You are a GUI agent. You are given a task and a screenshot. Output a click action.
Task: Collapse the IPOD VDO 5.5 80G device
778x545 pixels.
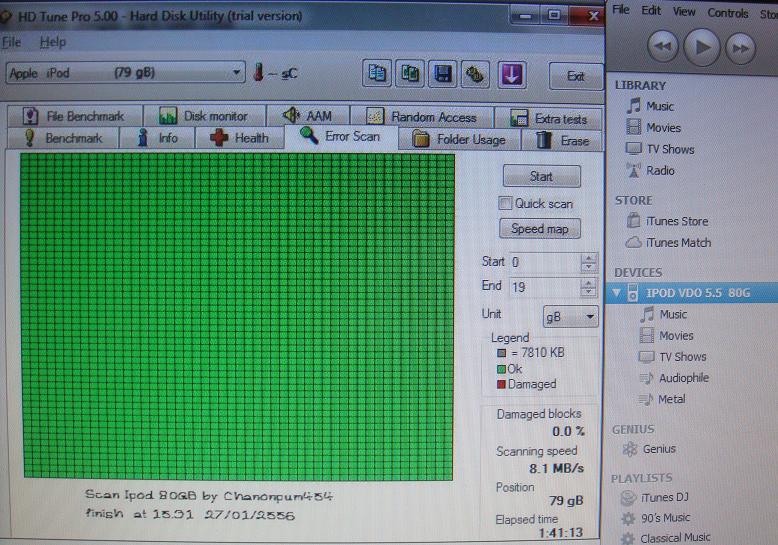(x=616, y=292)
